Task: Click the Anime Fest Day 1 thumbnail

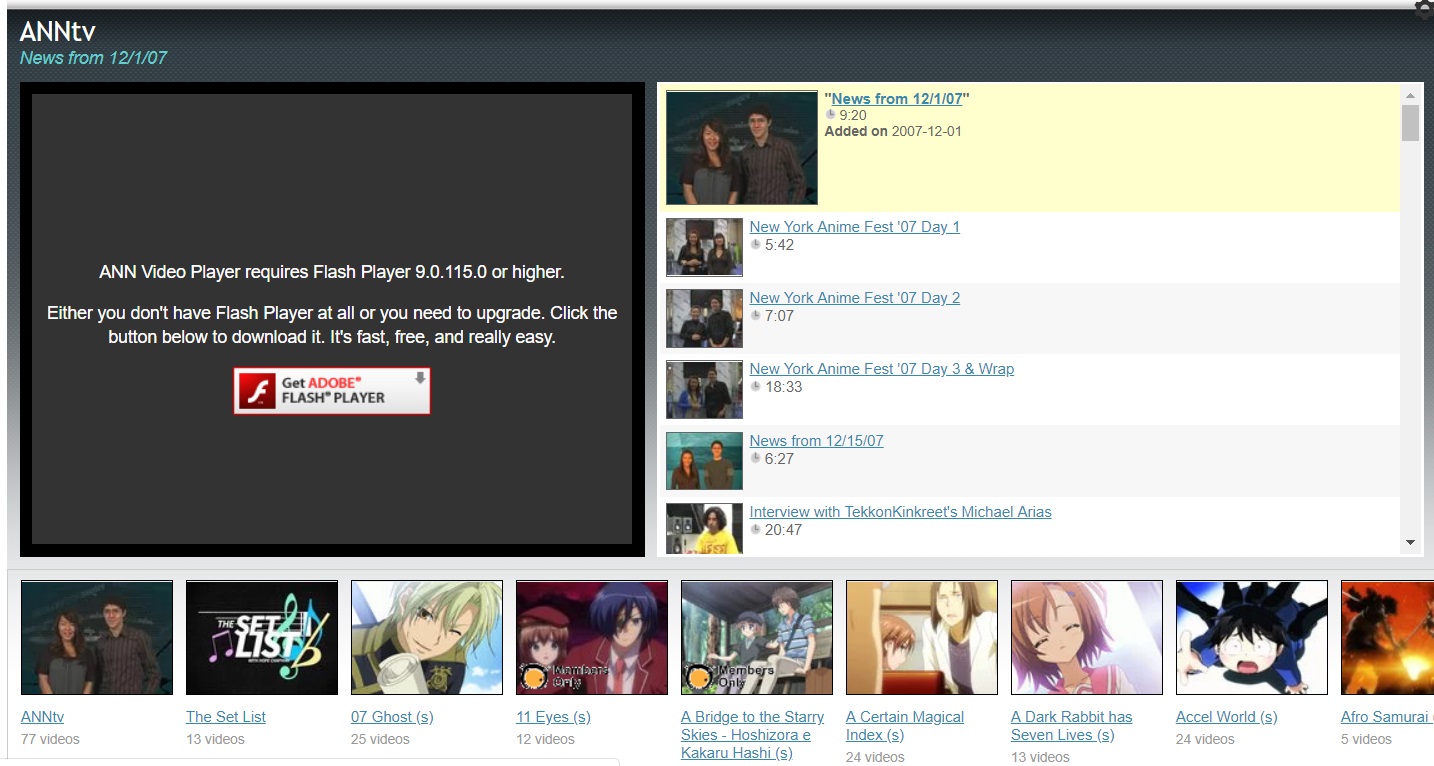Action: pos(705,248)
